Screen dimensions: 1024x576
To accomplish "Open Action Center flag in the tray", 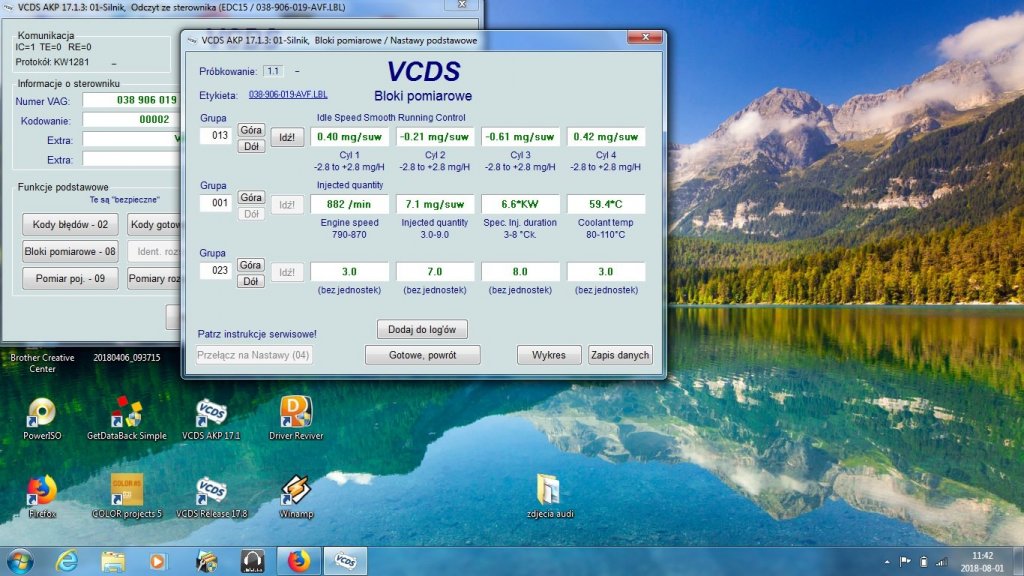I will [905, 561].
